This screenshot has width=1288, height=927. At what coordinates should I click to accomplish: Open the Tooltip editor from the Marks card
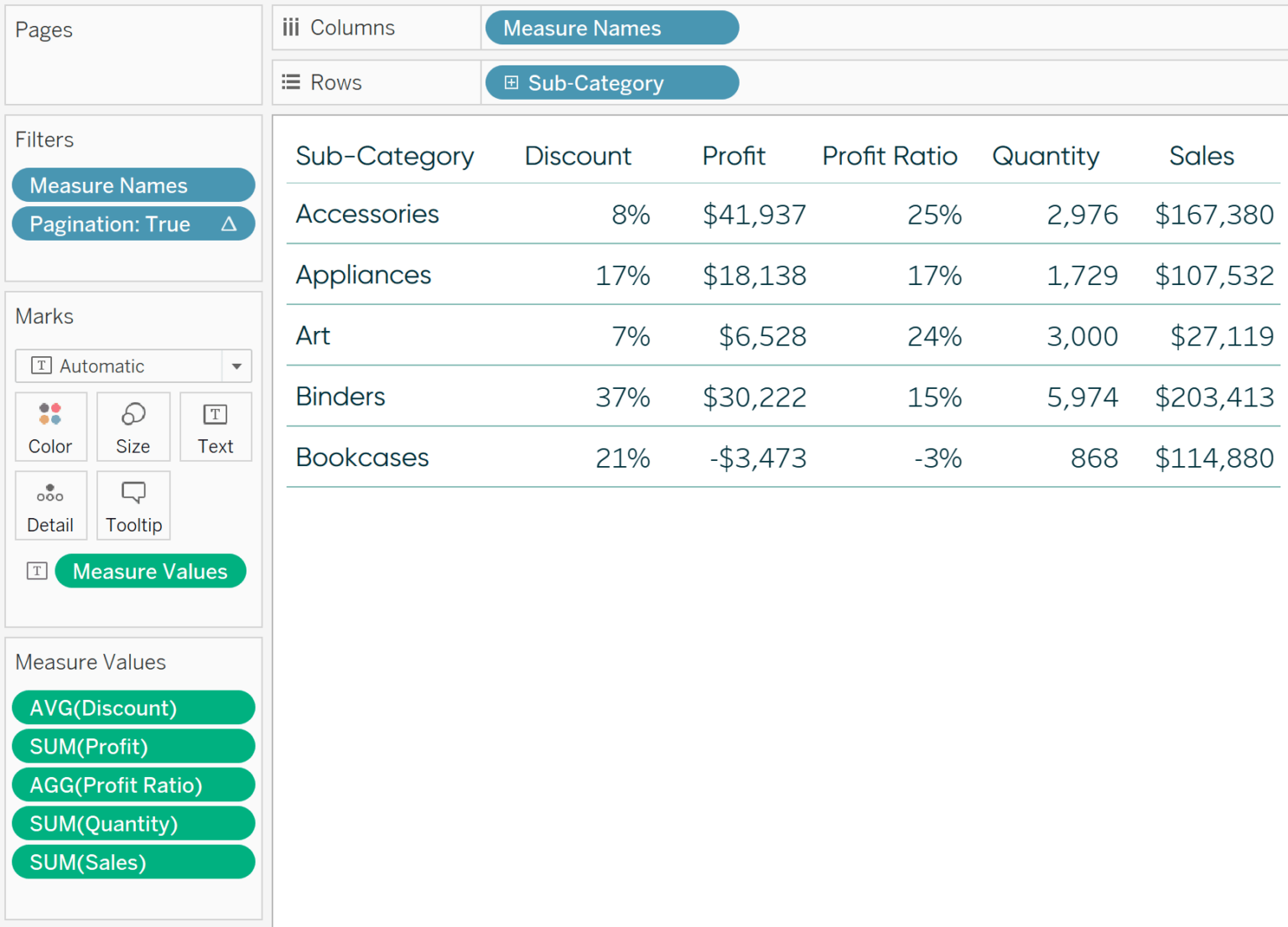coord(132,505)
